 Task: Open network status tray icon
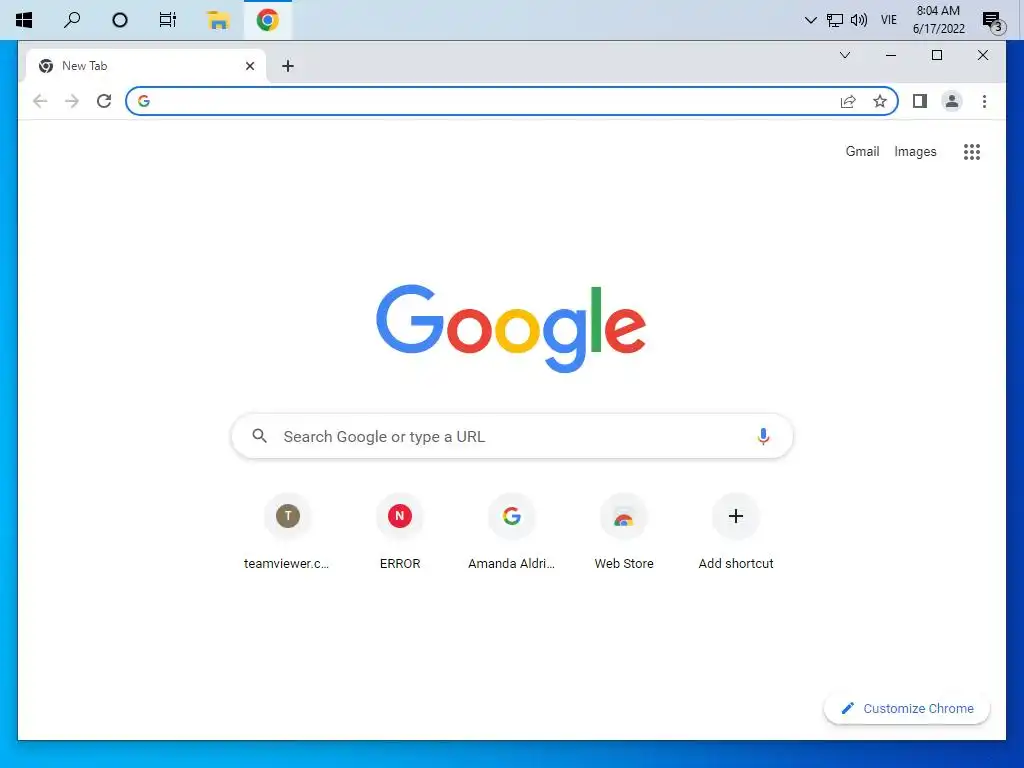click(835, 20)
